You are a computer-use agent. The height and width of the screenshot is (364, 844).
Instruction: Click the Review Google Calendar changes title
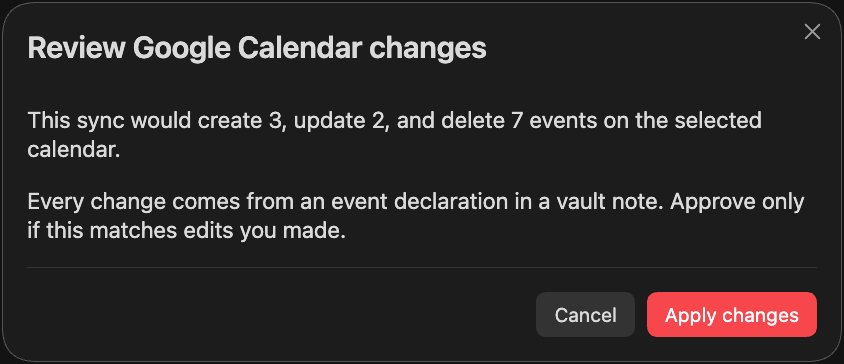pos(257,49)
